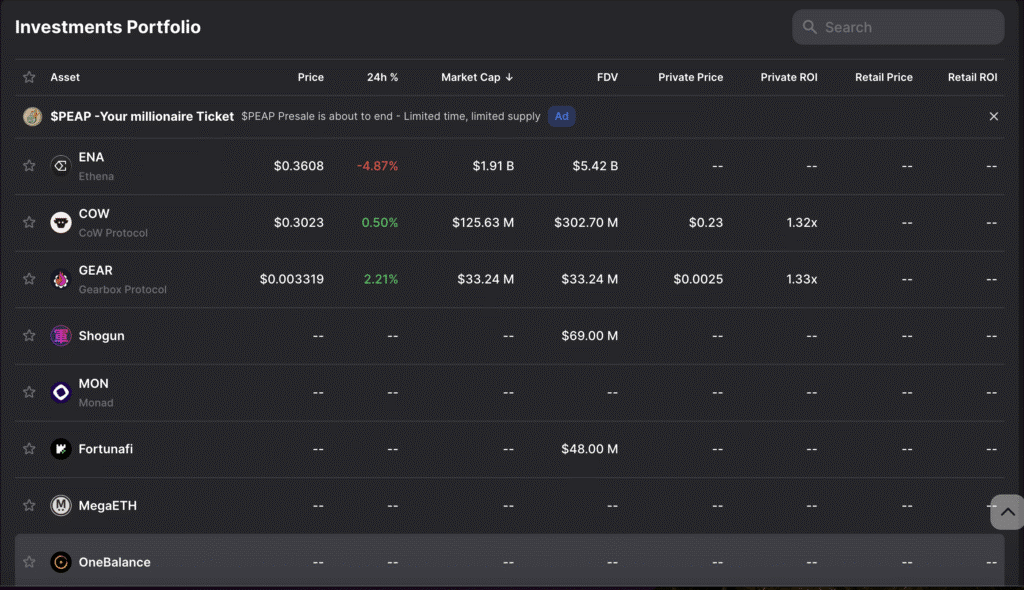Viewport: 1024px width, 590px height.
Task: Sort by the 24h % column header
Action: pos(382,77)
